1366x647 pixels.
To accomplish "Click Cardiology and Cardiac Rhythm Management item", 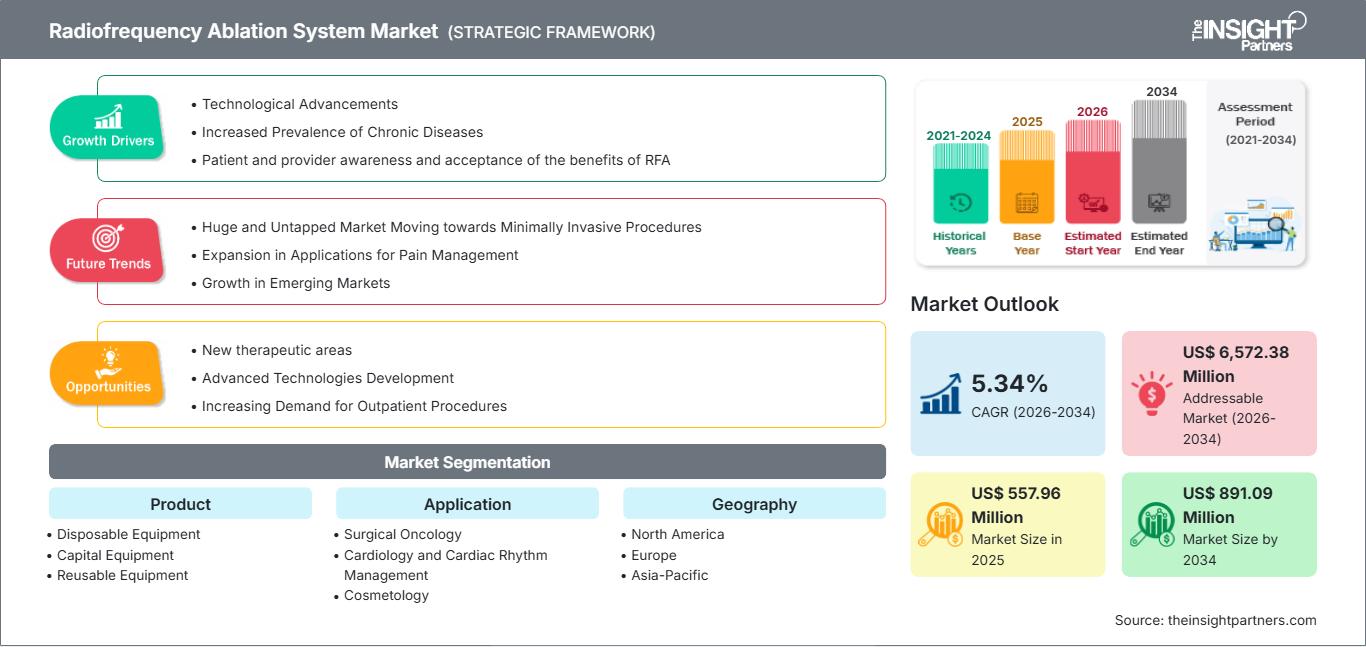I will 446,565.
